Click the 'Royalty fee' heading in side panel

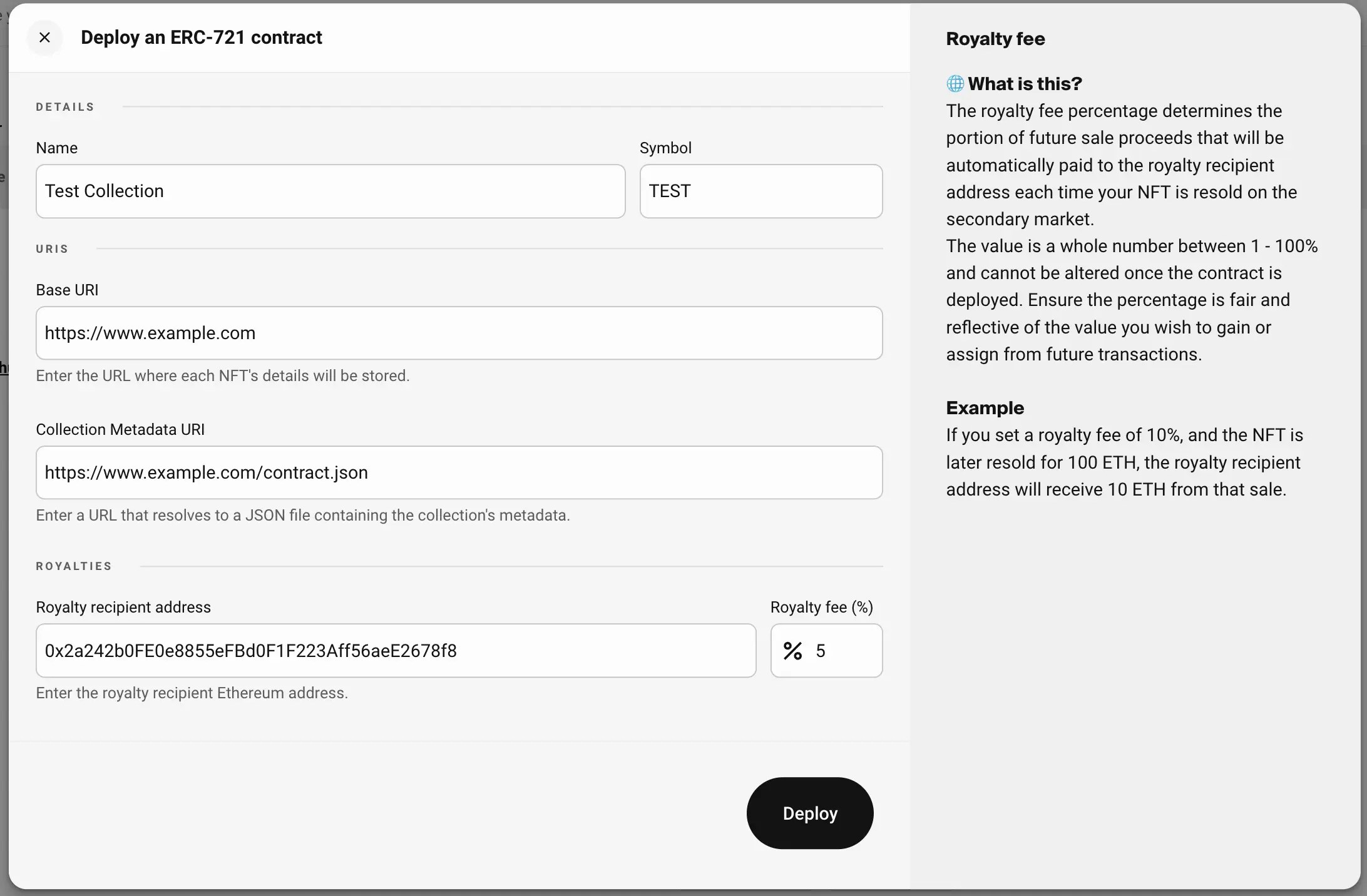tap(995, 38)
